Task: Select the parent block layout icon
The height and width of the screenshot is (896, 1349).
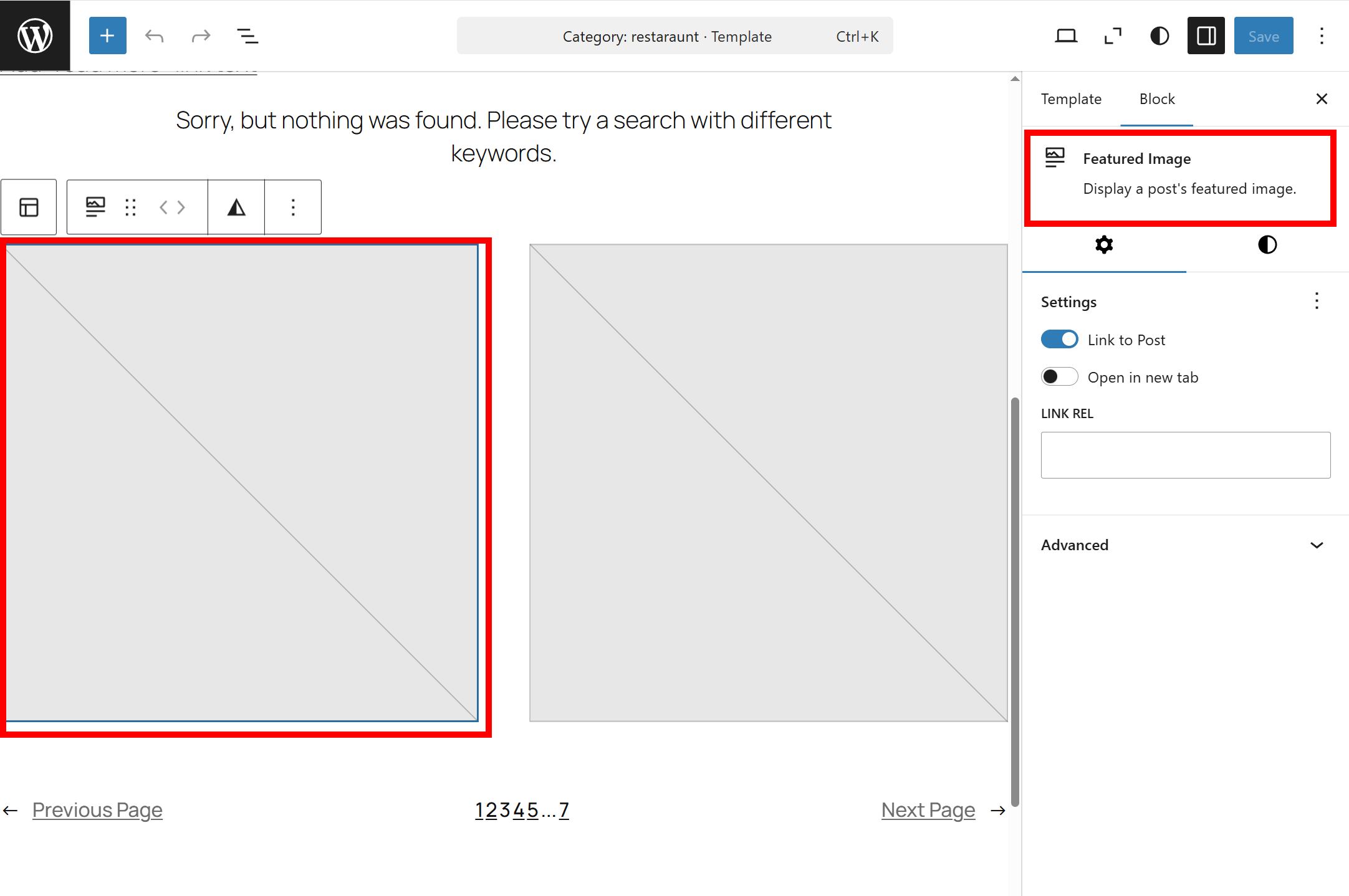Action: pos(29,207)
